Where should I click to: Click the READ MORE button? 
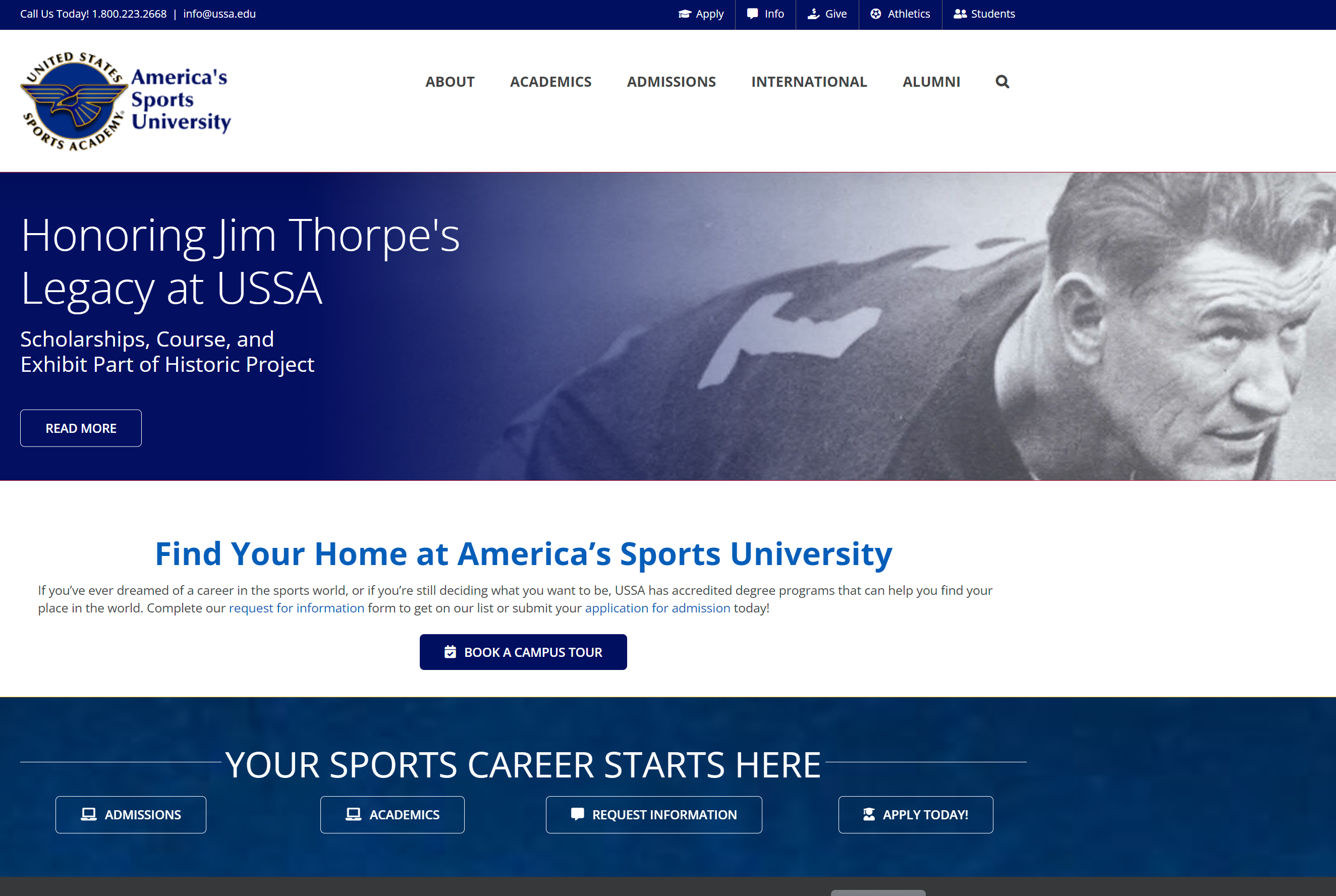(81, 428)
